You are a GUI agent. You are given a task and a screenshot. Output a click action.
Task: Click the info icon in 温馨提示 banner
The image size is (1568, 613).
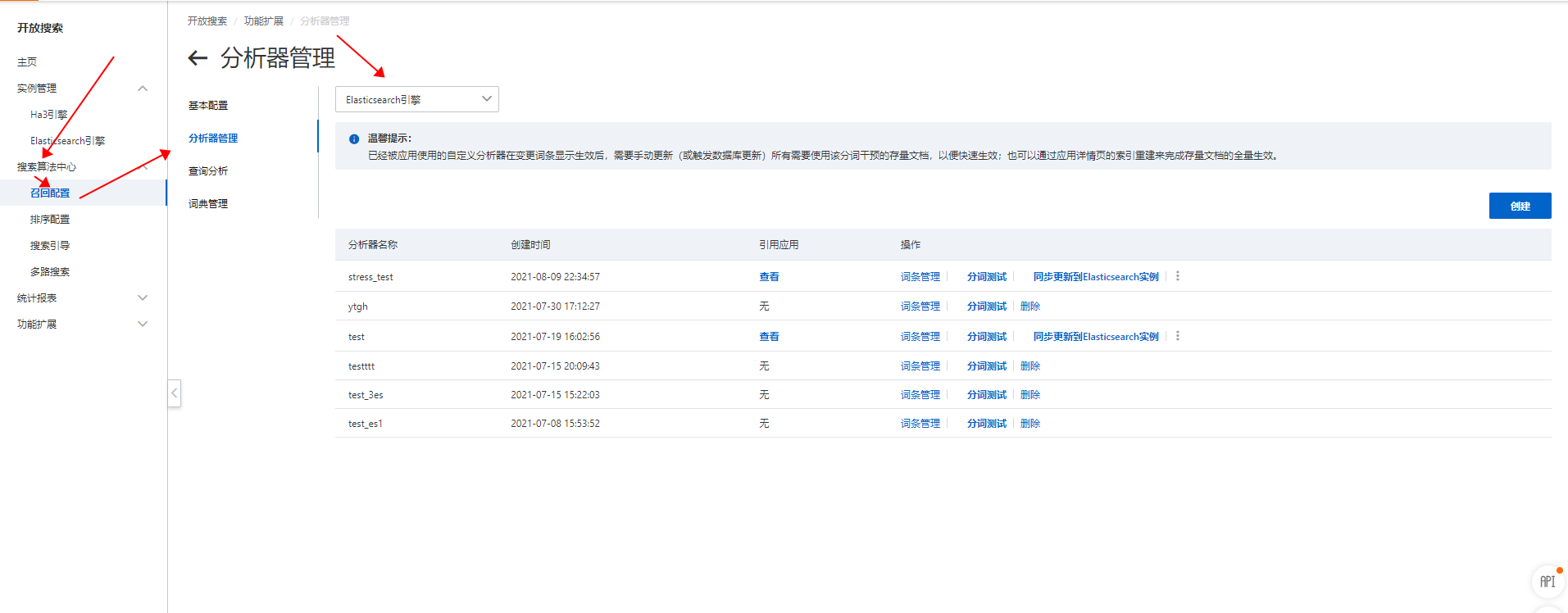[354, 139]
